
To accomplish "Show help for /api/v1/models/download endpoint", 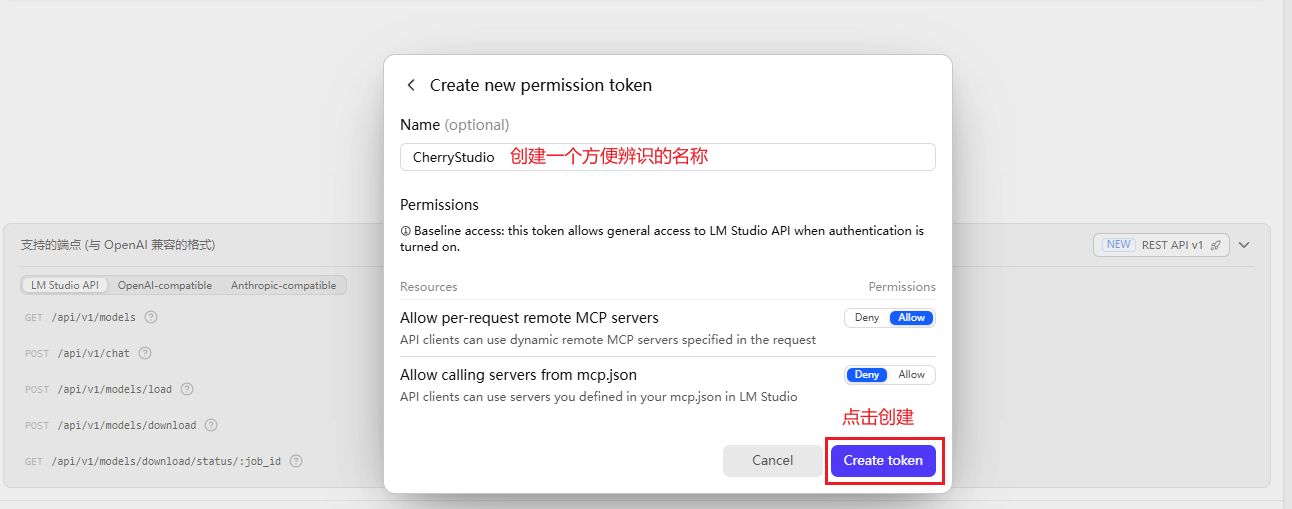I will (x=211, y=425).
